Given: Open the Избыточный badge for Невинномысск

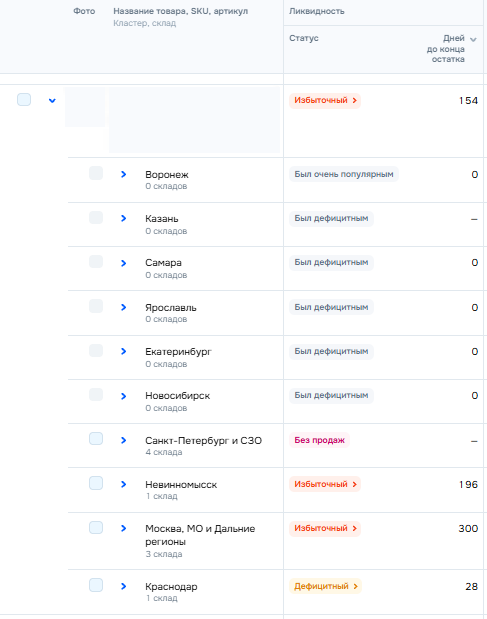Looking at the screenshot, I should coord(325,484).
